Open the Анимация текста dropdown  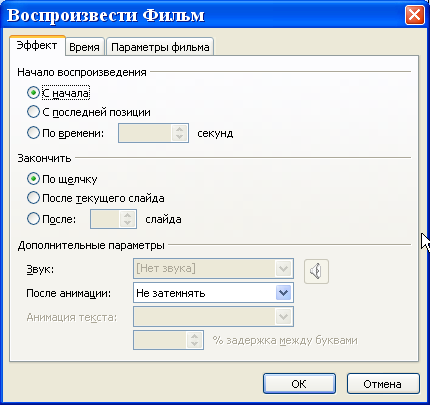click(283, 317)
